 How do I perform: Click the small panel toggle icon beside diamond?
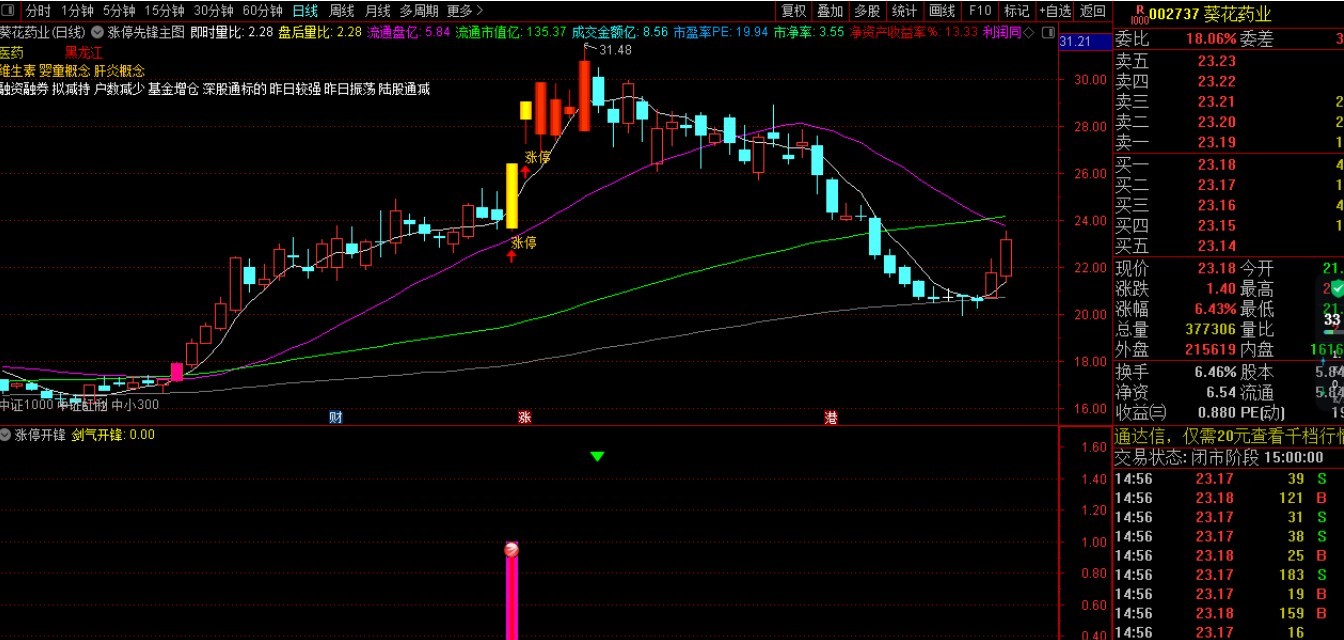coord(1047,32)
